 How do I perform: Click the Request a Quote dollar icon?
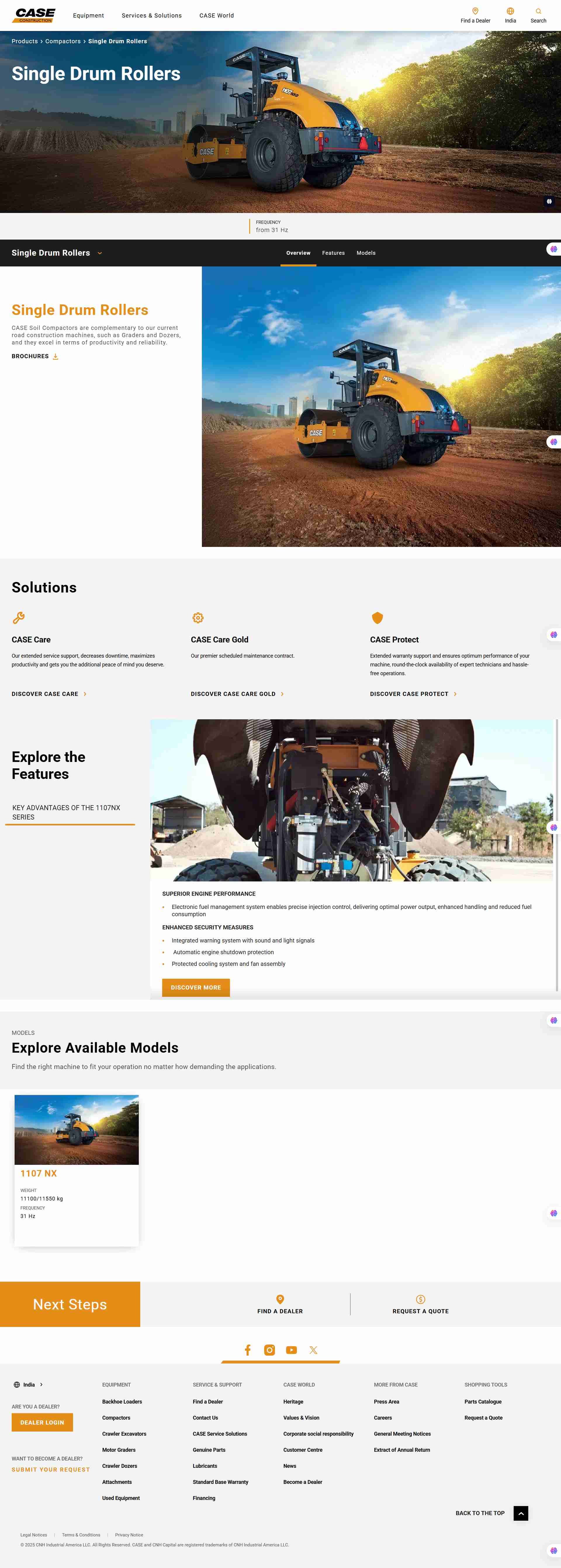pos(420,1299)
